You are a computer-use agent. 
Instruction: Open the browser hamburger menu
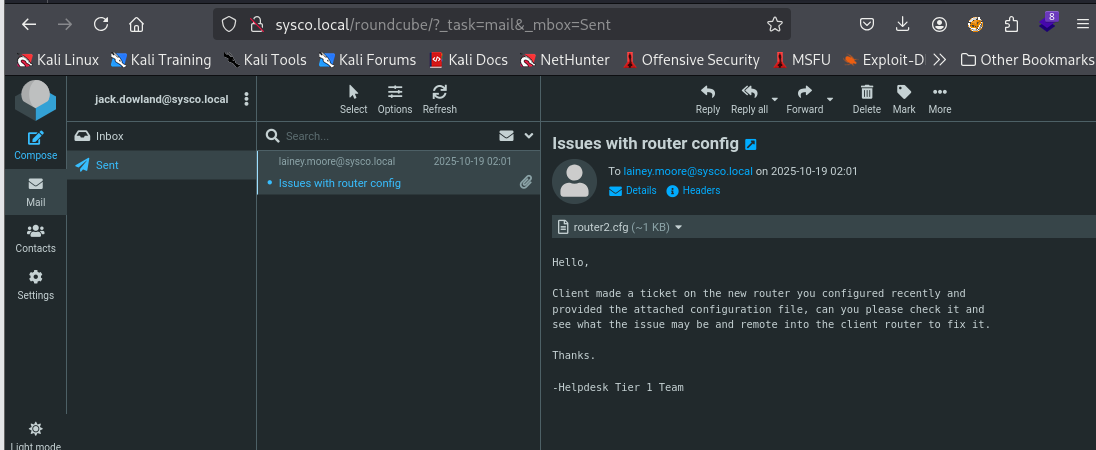point(1083,24)
